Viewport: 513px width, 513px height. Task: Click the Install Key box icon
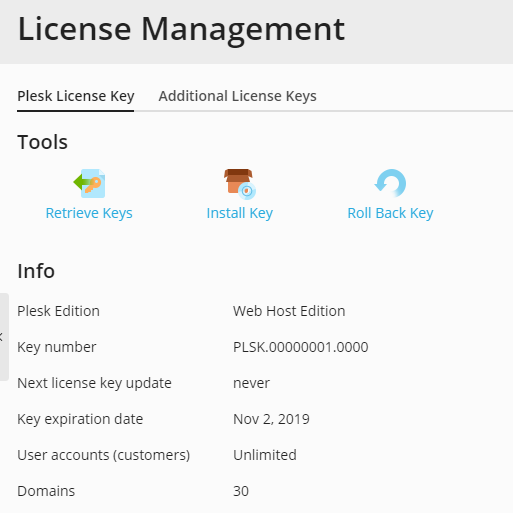[x=240, y=184]
